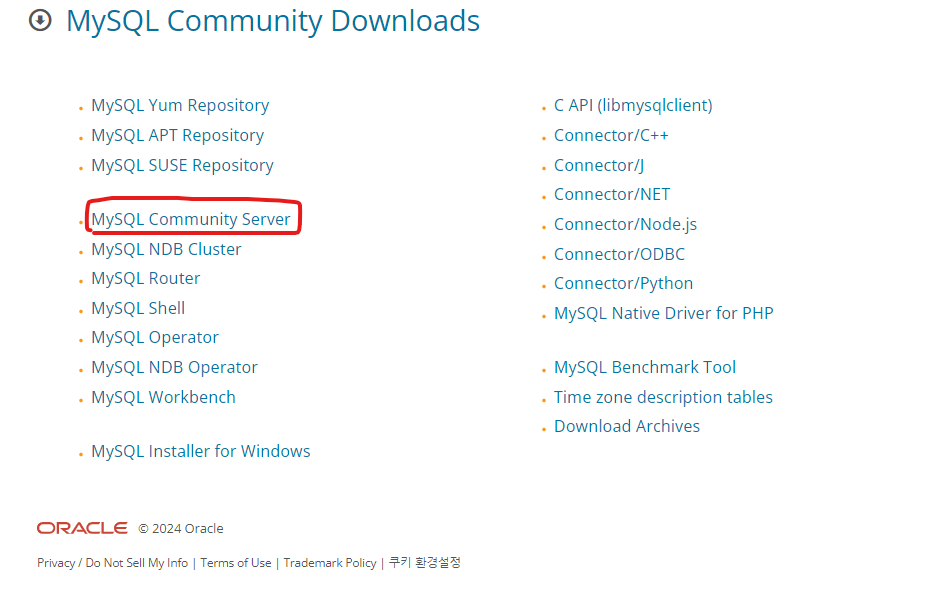Viewport: 949px width, 590px height.
Task: Select the MySQL Shell link
Action: point(138,308)
